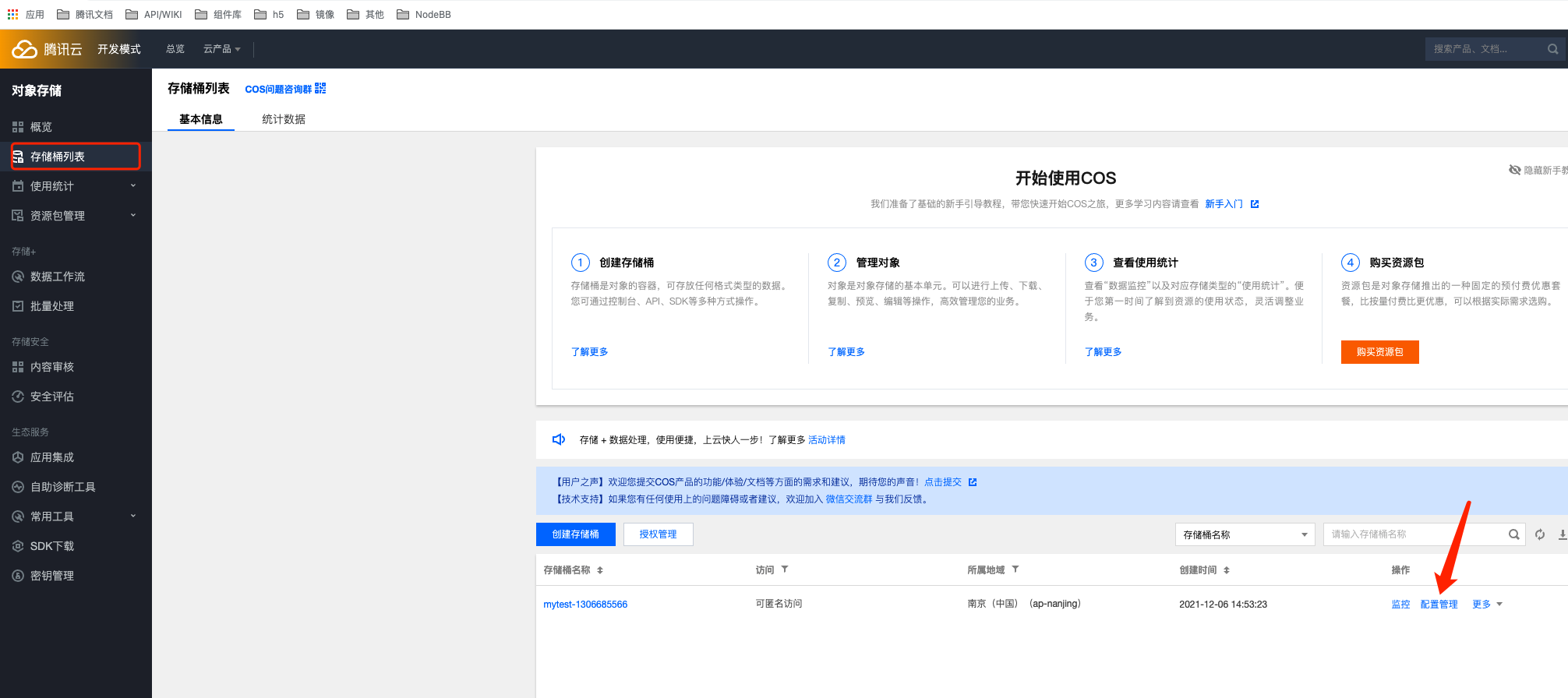Sort by 创建时间 column
This screenshot has height=698, width=1568.
(1227, 570)
